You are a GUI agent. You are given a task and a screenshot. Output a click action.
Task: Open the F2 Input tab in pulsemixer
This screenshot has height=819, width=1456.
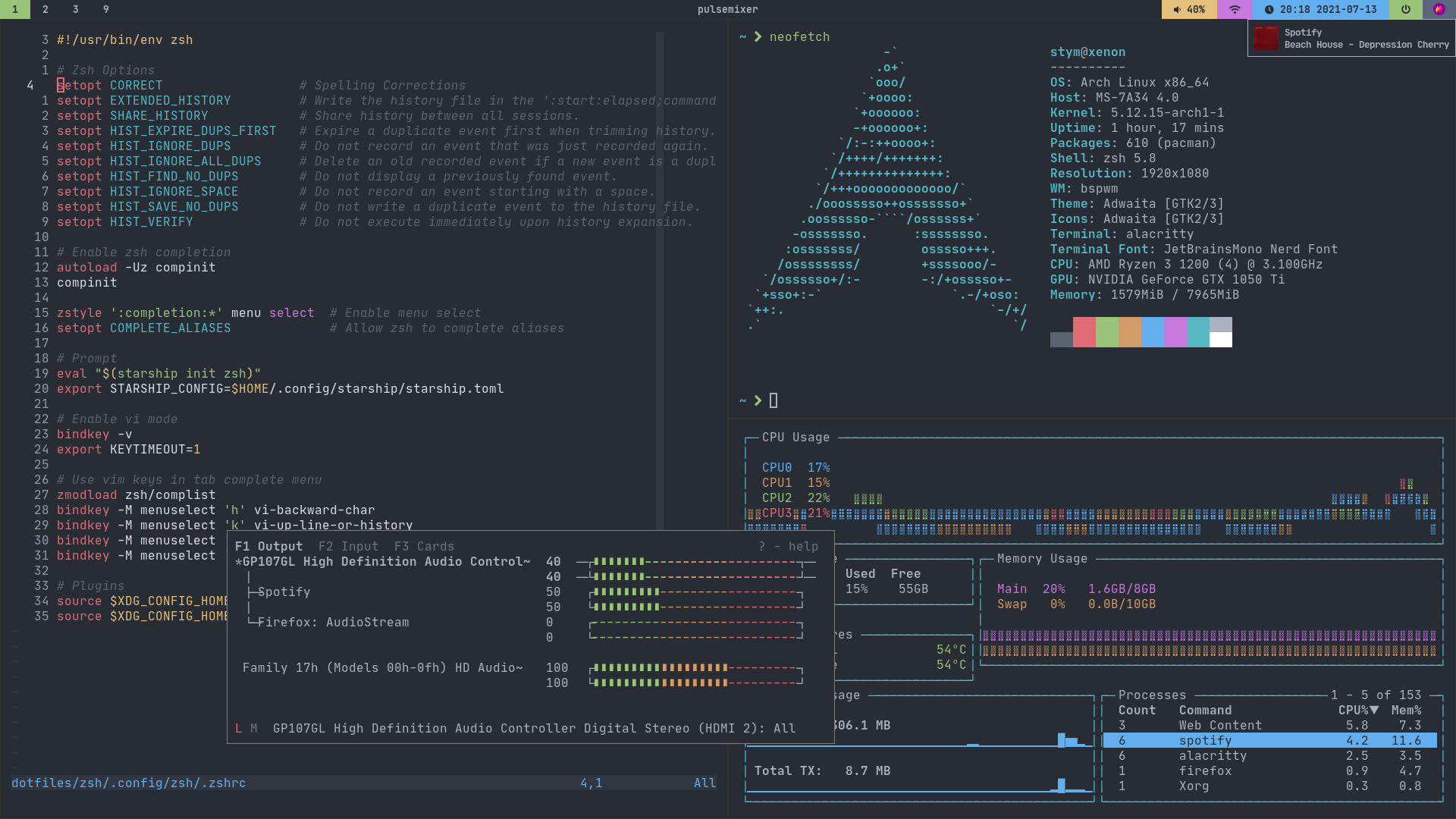348,546
